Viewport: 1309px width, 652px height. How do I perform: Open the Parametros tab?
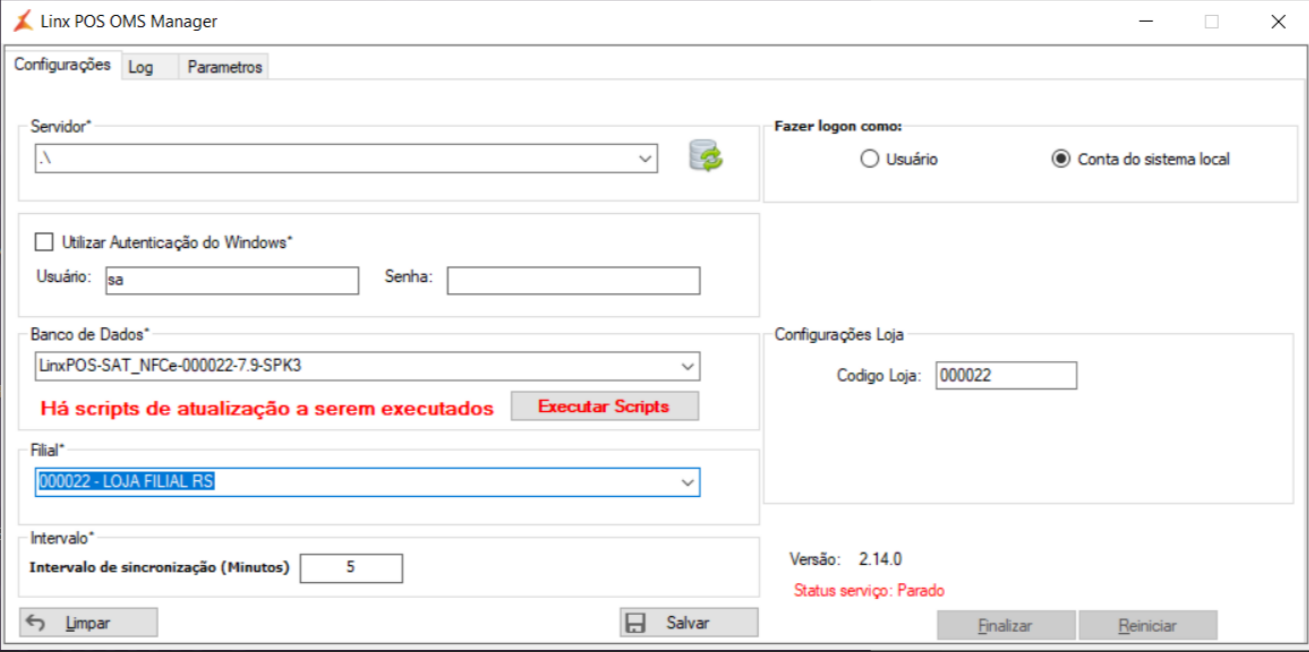(225, 67)
